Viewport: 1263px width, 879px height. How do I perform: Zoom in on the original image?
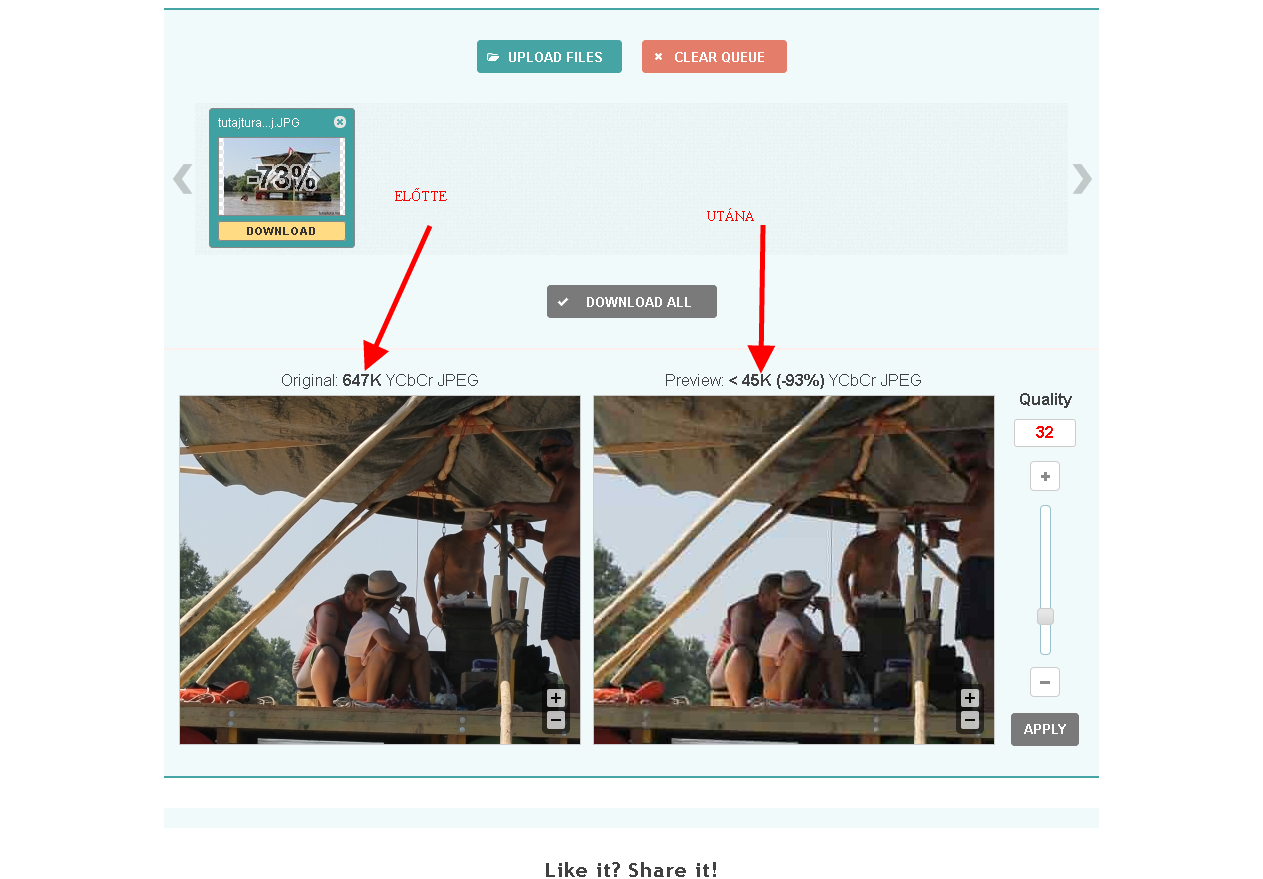556,698
